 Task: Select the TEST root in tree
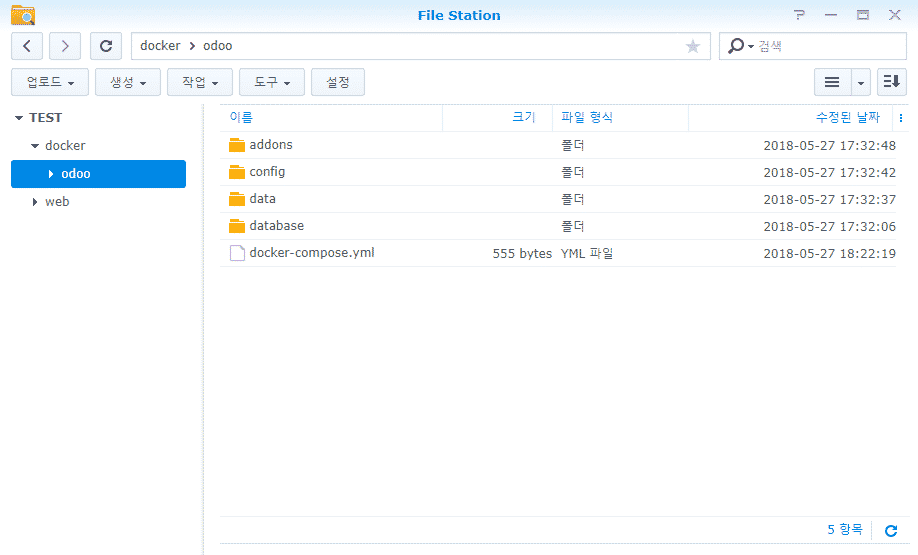click(46, 118)
